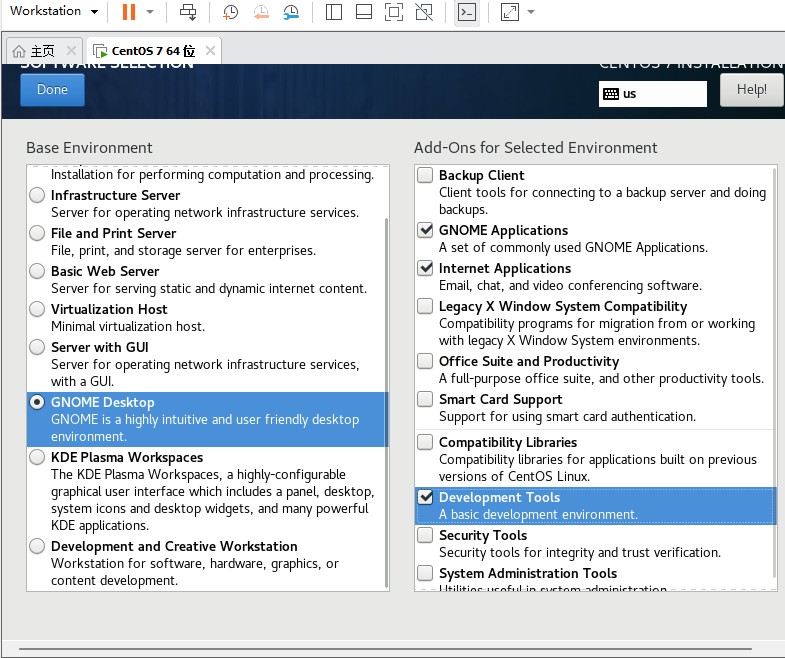Select Virtualization Host radio button
Image resolution: width=785 pixels, height=658 pixels.
(x=37, y=309)
